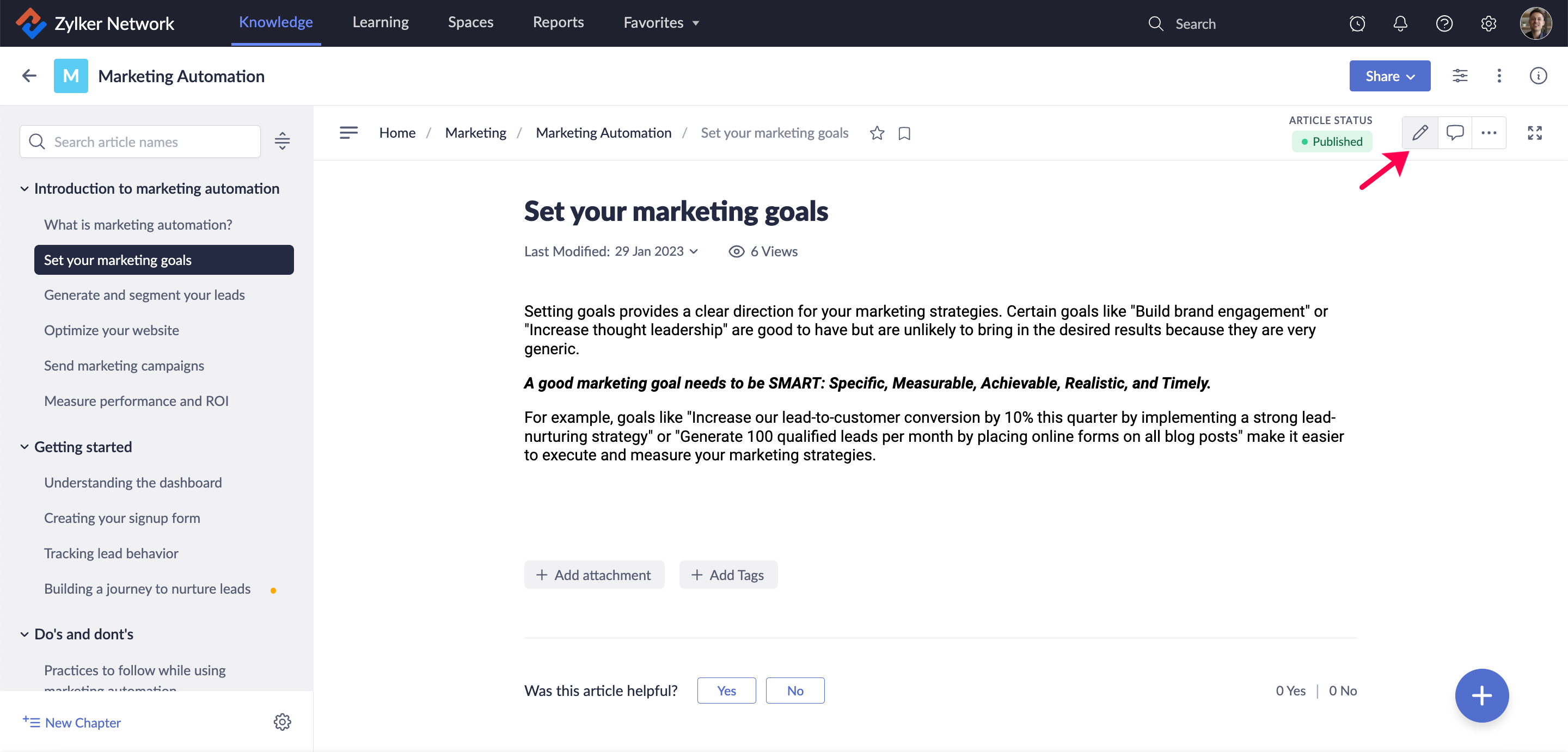Expand the Last Modified date dropdown
Viewport: 1568px width, 752px height.
tap(693, 251)
